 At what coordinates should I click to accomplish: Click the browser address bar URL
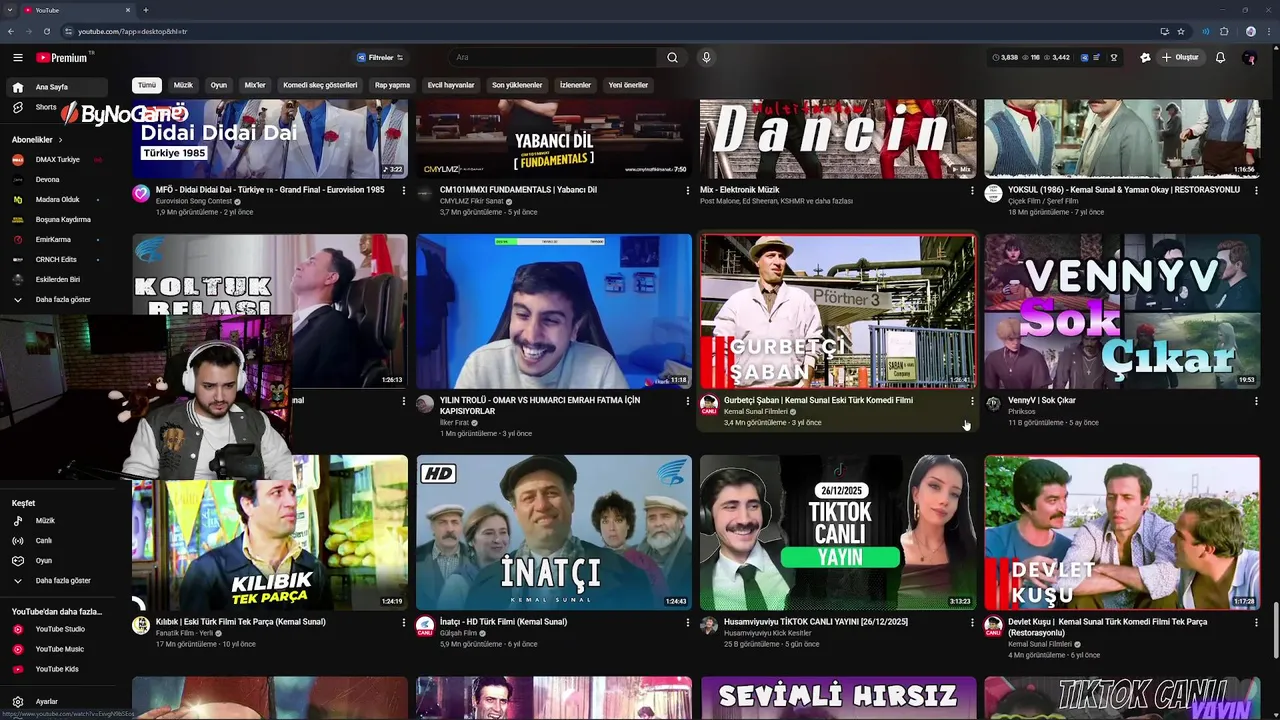click(132, 31)
